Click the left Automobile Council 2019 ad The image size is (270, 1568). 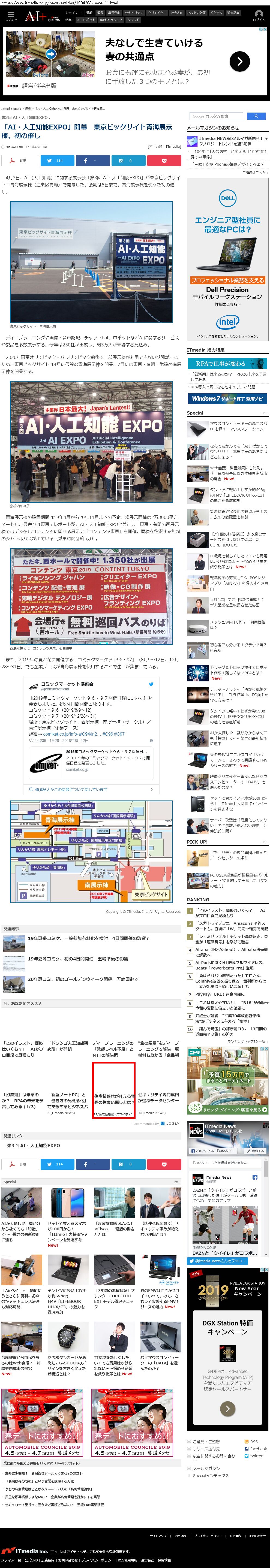(43, 1423)
